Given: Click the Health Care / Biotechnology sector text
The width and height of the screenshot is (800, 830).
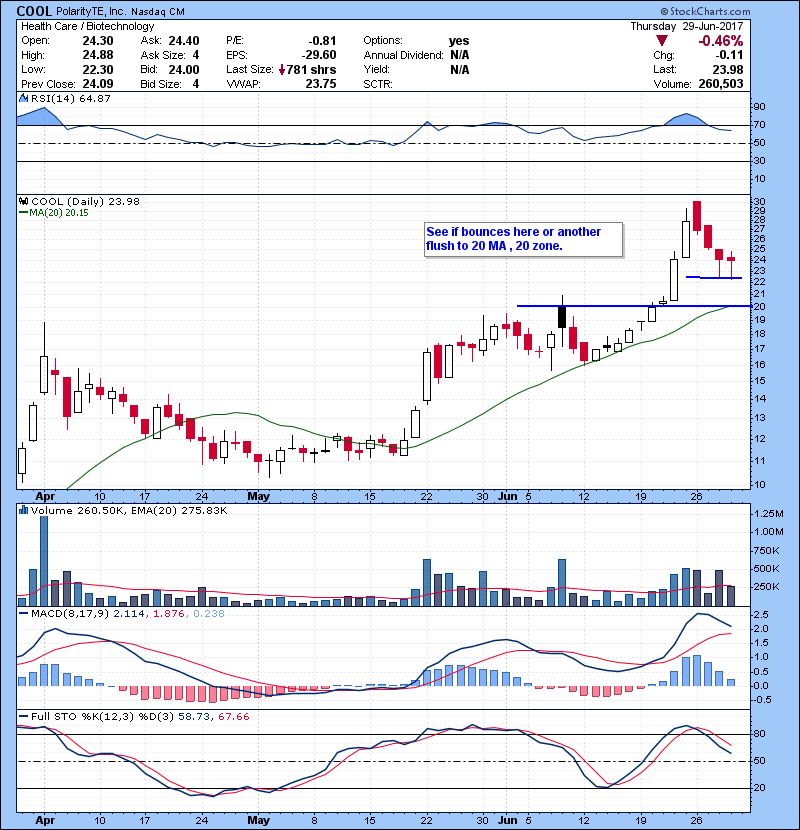Looking at the screenshot, I should (88, 26).
